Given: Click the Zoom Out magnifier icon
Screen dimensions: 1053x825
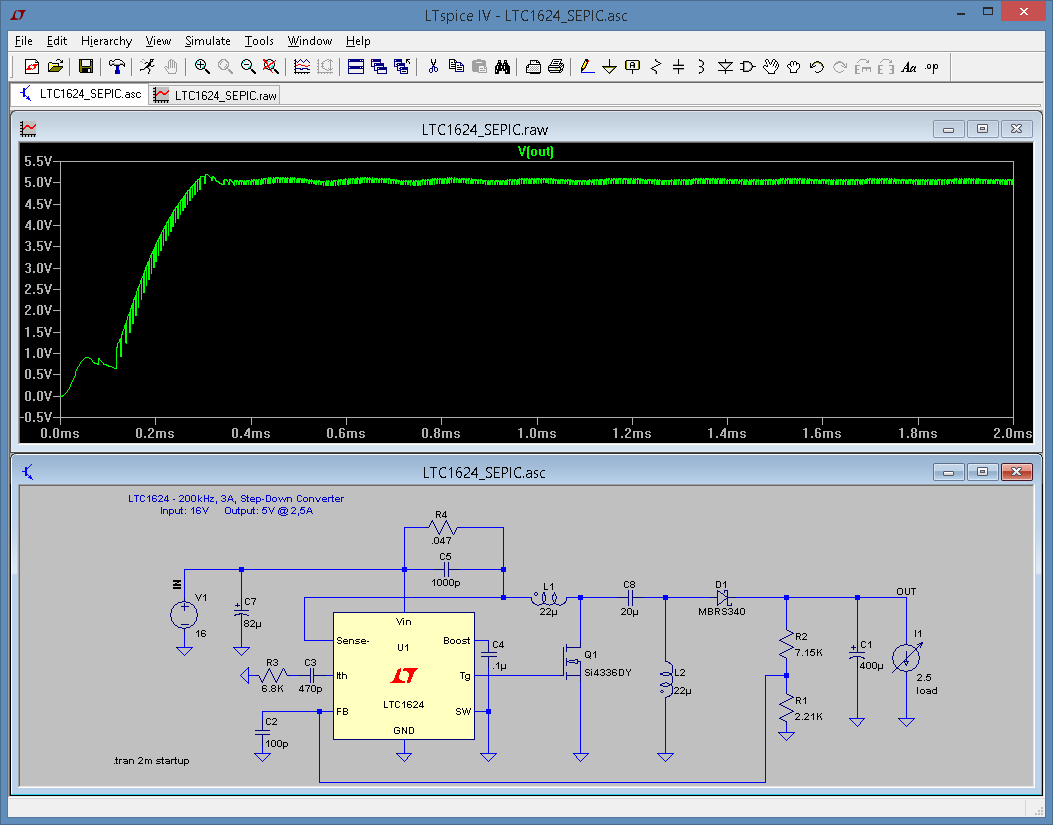Looking at the screenshot, I should pos(248,67).
